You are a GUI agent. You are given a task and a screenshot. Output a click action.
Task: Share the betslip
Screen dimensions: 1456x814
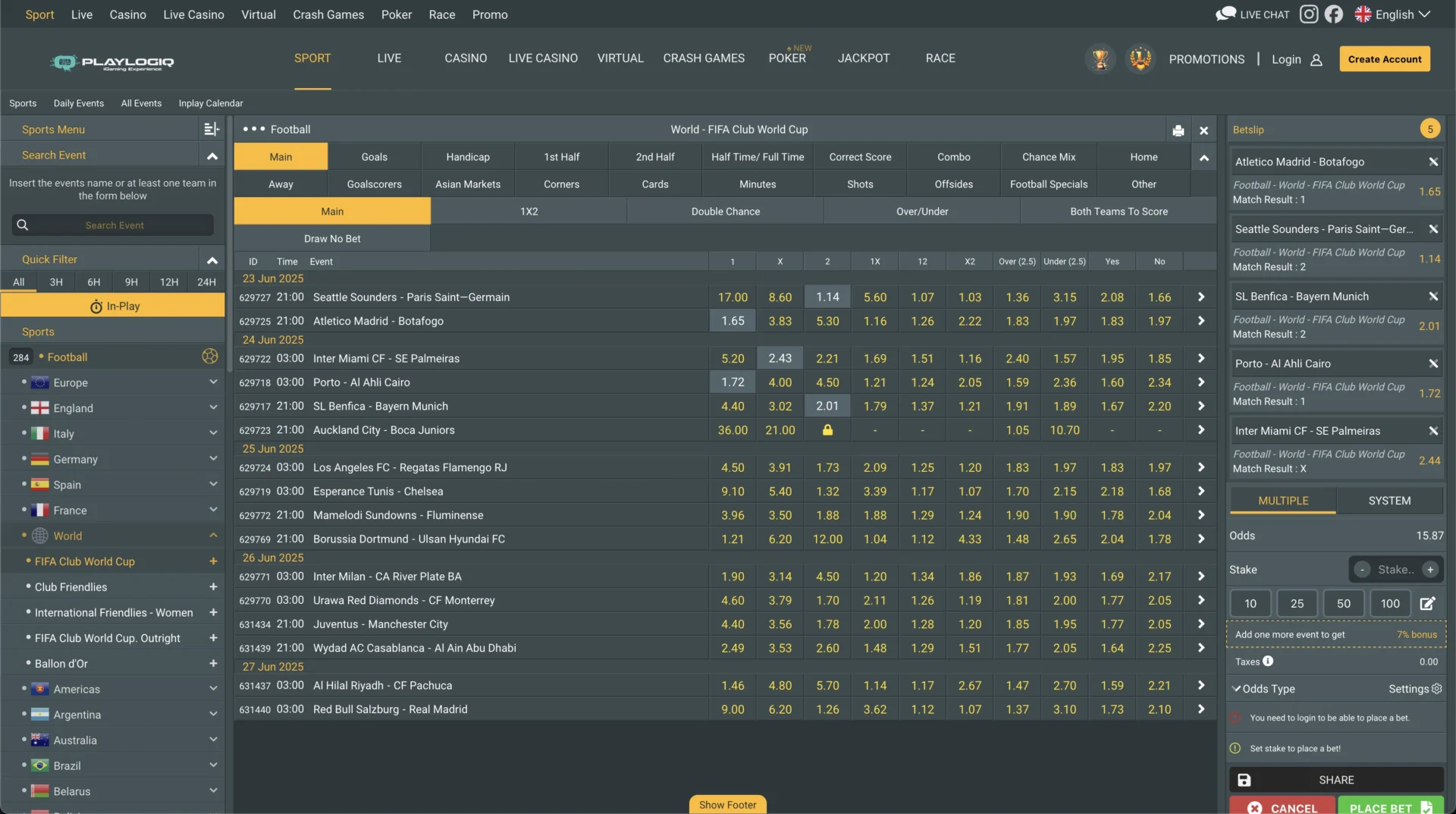1336,780
